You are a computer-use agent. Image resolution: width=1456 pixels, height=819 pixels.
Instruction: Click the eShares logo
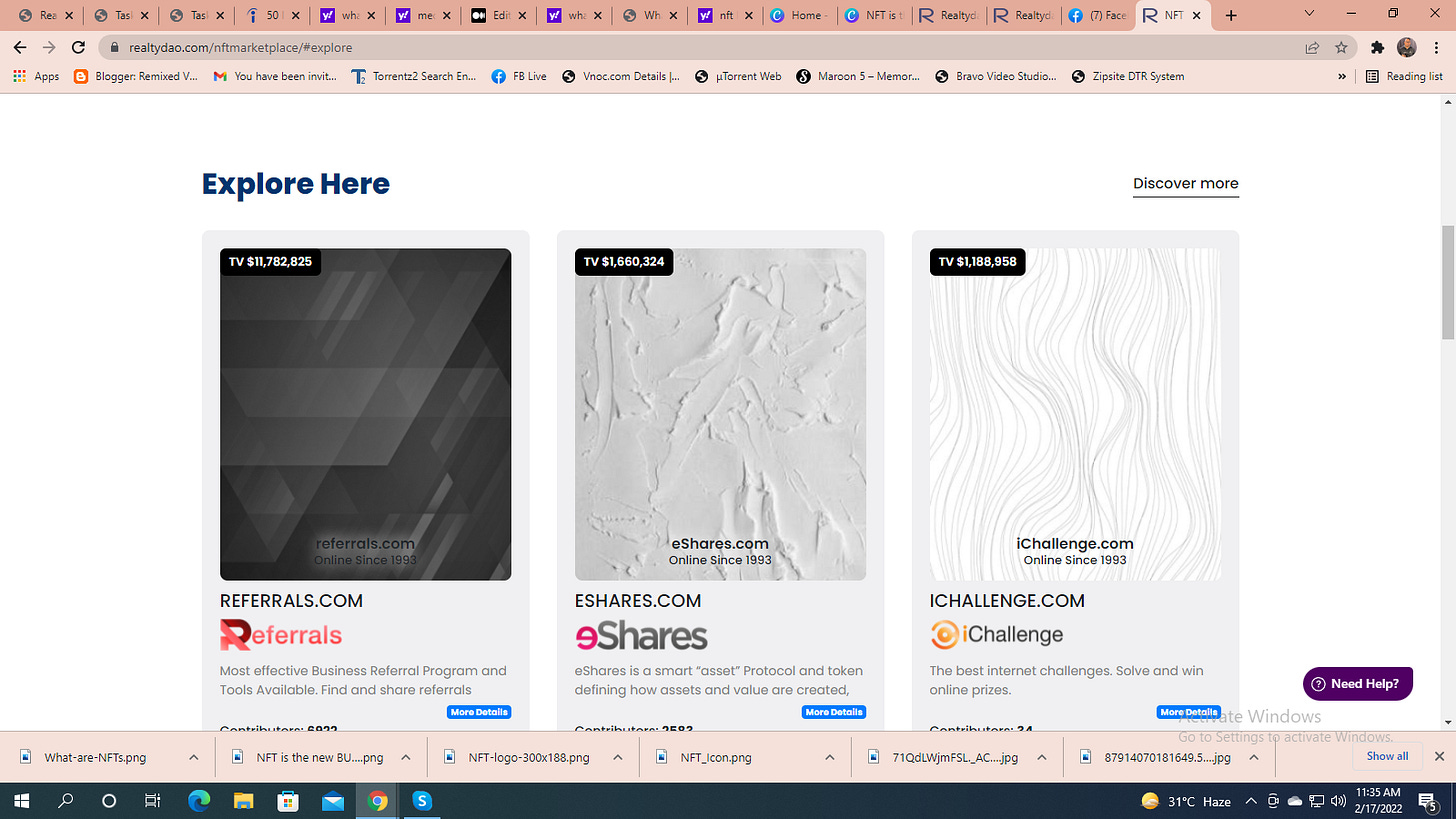[x=641, y=636]
